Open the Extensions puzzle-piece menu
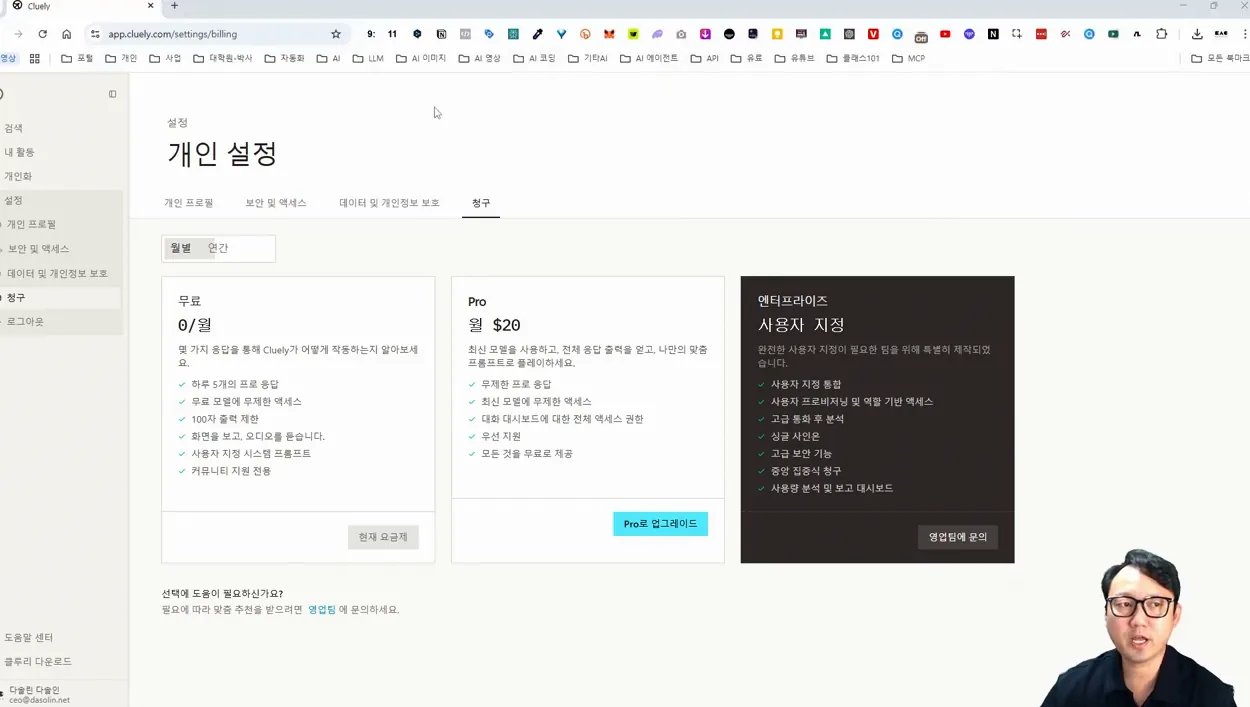 click(x=1161, y=34)
